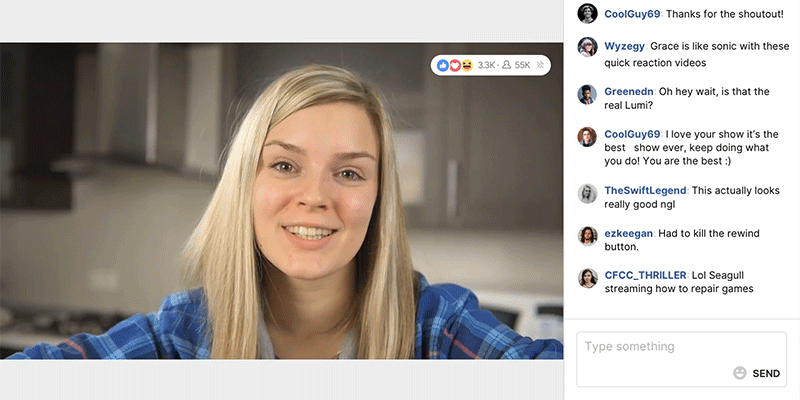Click the CFCC_THRILLER username
This screenshot has height=400, width=800.
(645, 275)
